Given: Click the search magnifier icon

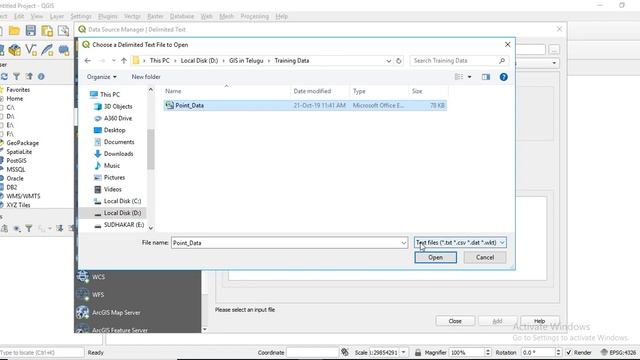Looking at the screenshot, I should click(502, 60).
